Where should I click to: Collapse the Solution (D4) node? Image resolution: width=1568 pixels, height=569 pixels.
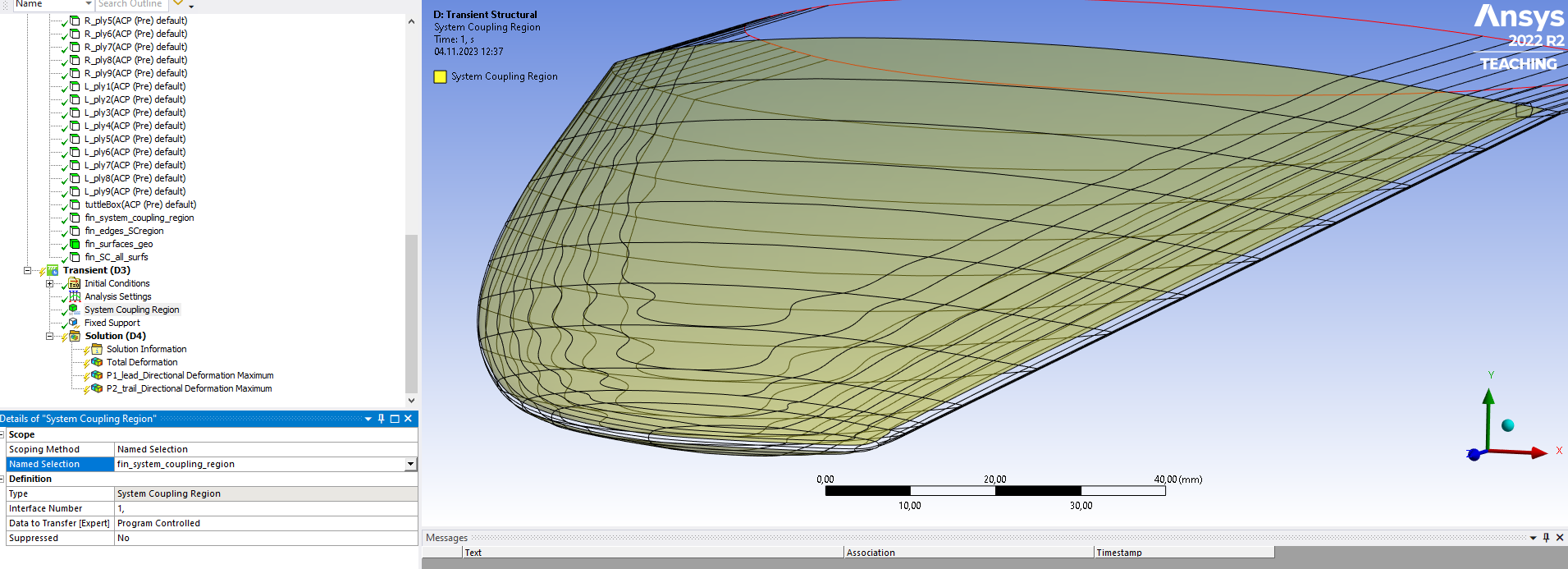coord(49,336)
